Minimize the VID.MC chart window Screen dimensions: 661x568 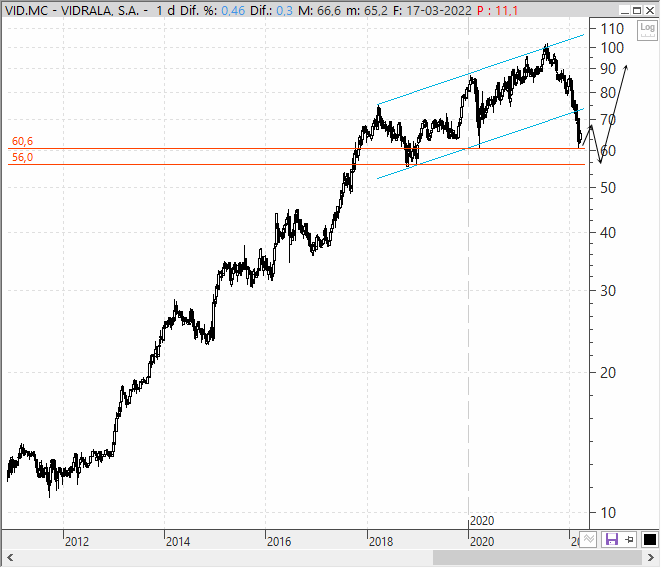click(x=625, y=11)
